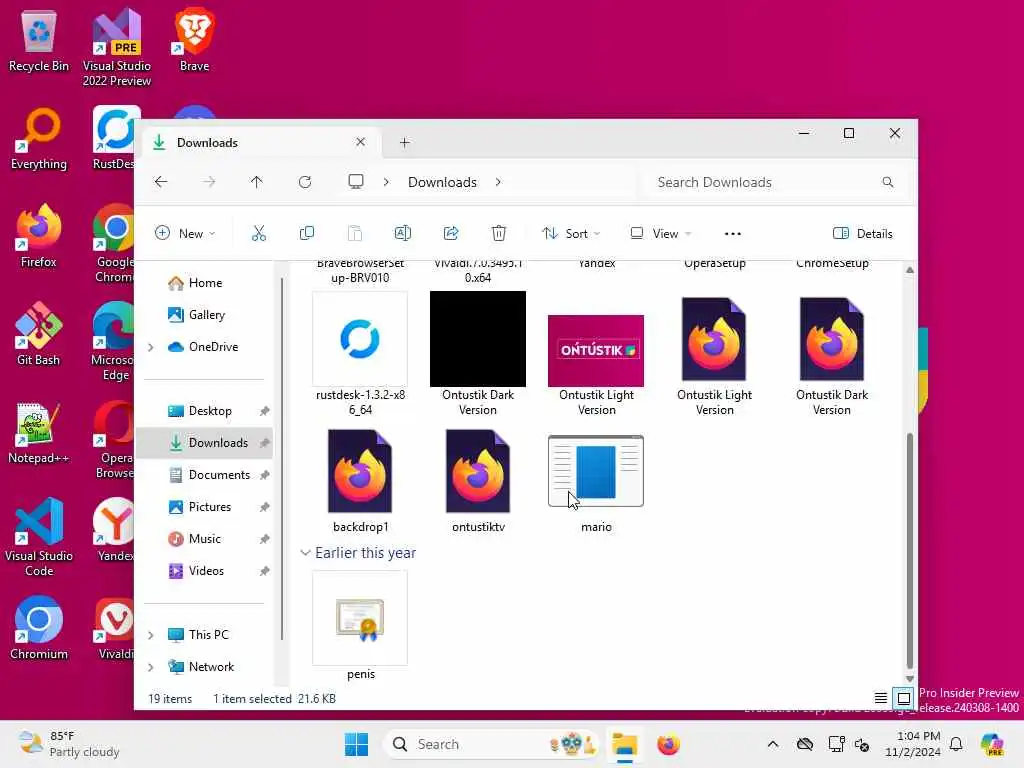Click the chevron after Downloads in address bar
Image resolution: width=1024 pixels, height=768 pixels.
click(x=498, y=182)
